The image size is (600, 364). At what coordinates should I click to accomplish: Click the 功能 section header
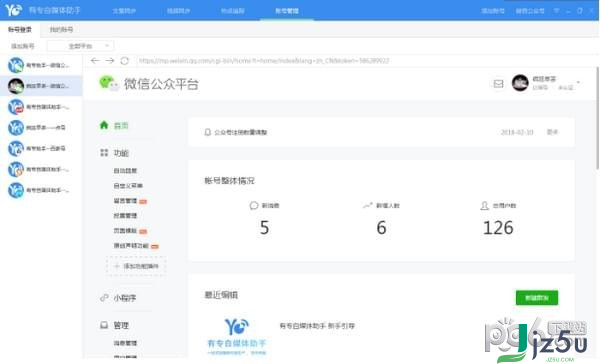[121, 153]
